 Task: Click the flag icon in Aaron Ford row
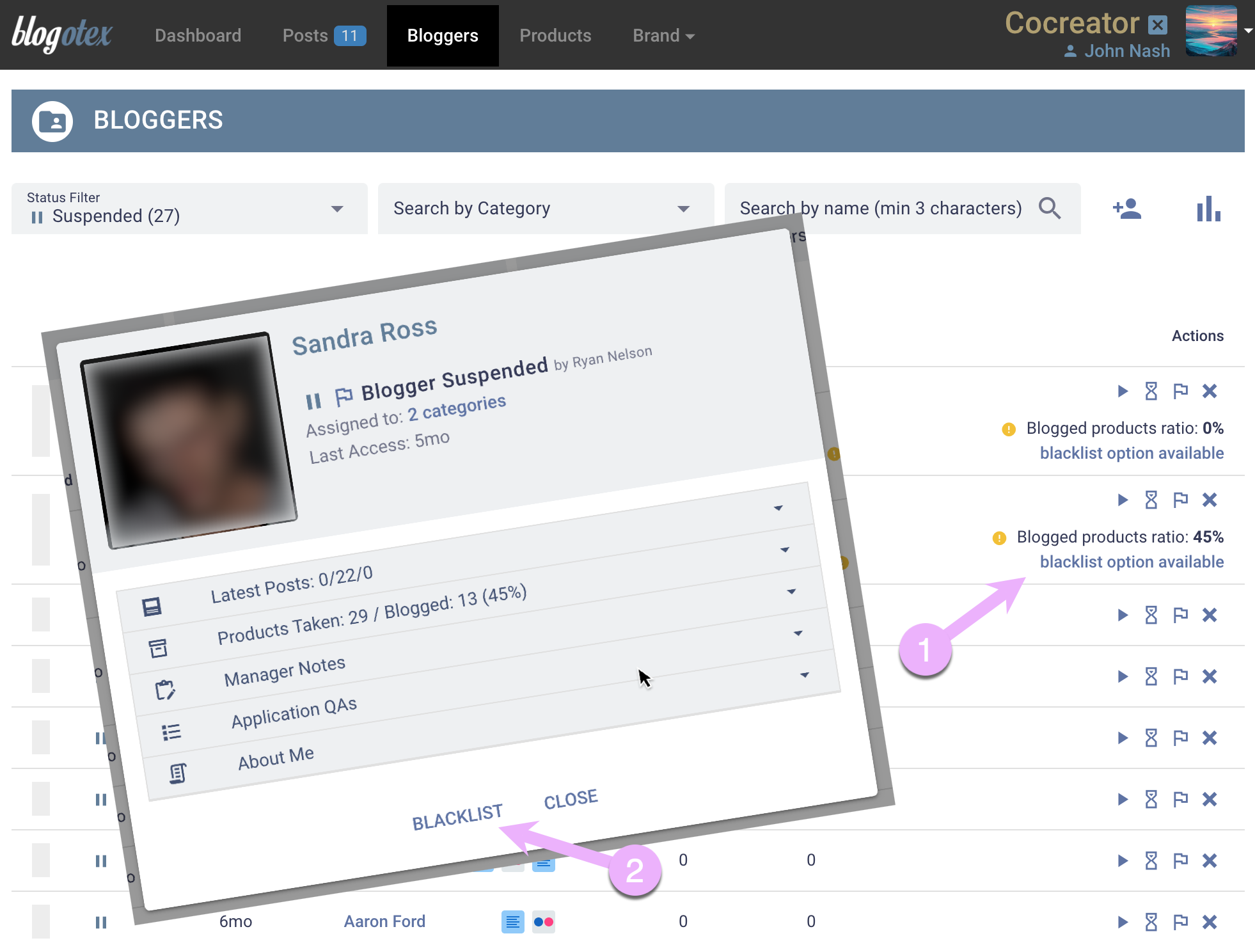1180,922
